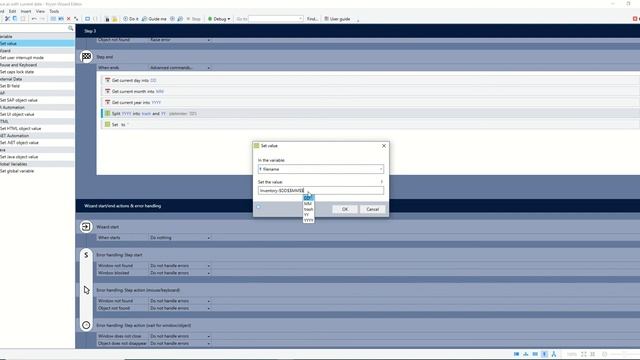Click the Find... toolbar button
Screen dimensions: 640x360
(x=312, y=19)
